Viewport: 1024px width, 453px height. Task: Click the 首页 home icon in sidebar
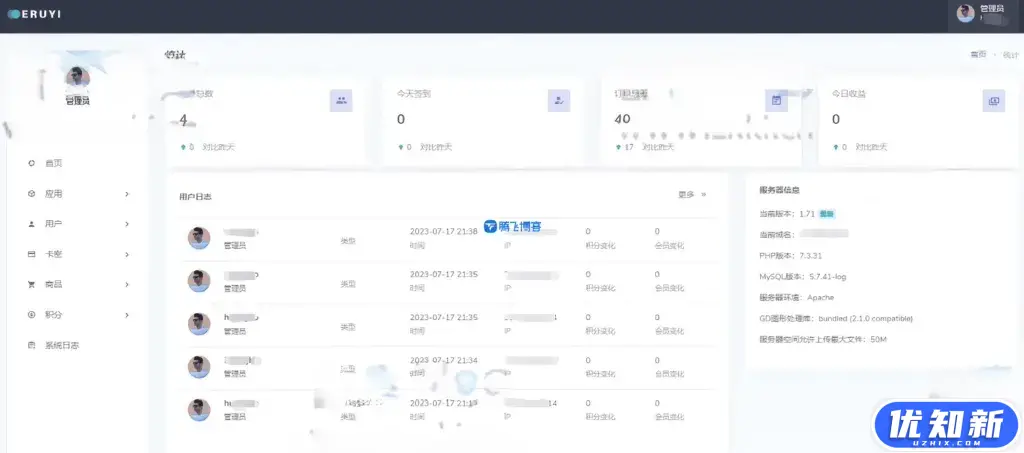point(32,163)
